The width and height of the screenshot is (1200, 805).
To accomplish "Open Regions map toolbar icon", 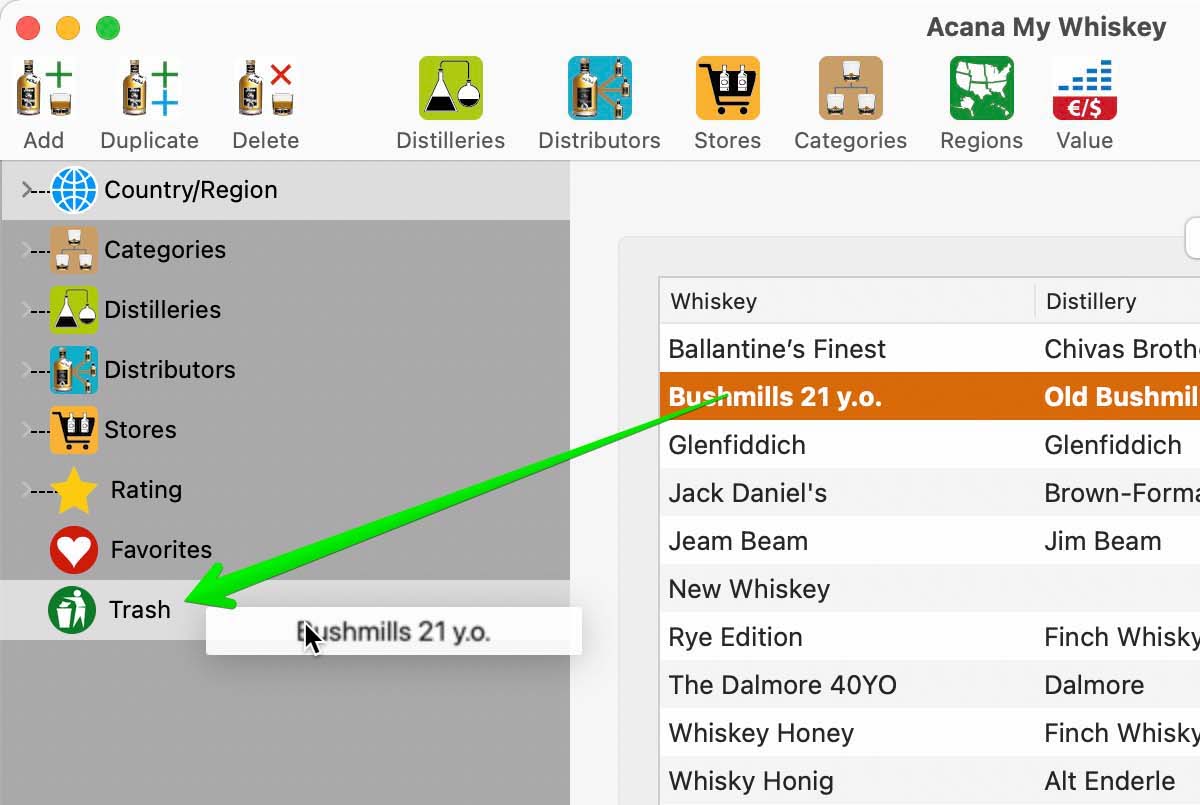I will [x=981, y=88].
